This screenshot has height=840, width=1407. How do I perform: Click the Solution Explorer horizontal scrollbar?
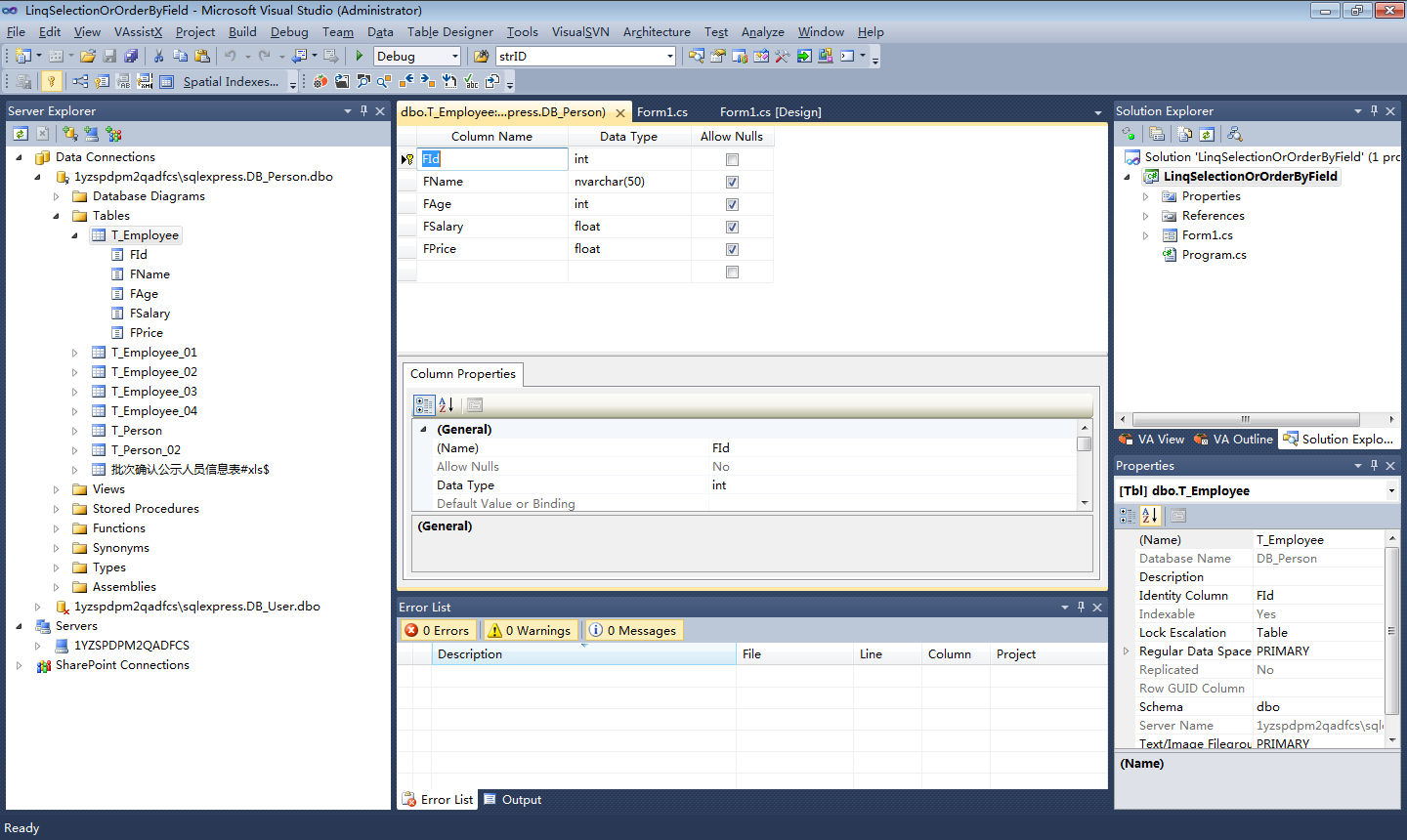pyautogui.click(x=1244, y=419)
